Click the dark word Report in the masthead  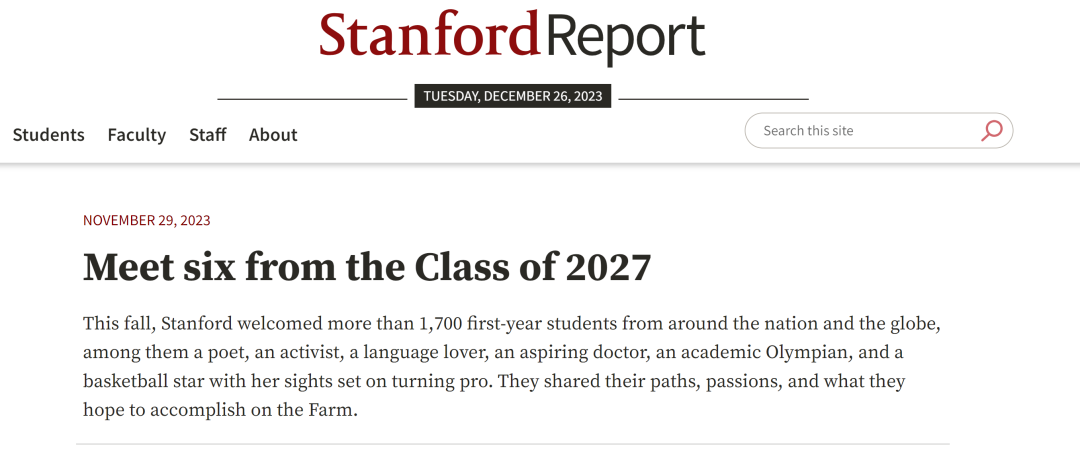(x=623, y=39)
